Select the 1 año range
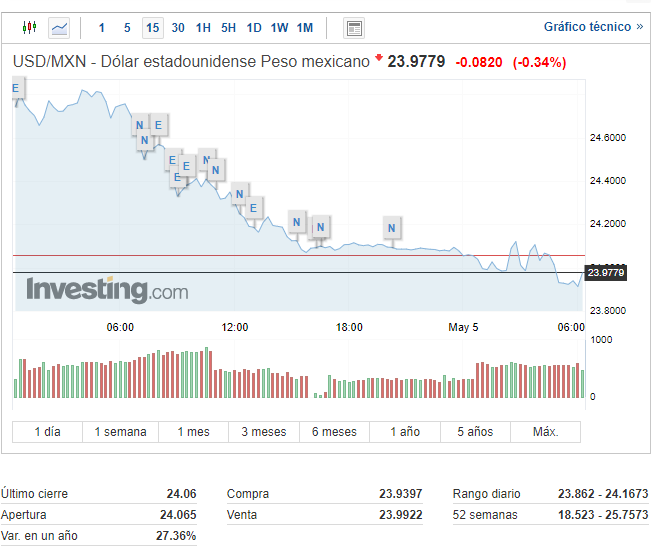 [404, 432]
